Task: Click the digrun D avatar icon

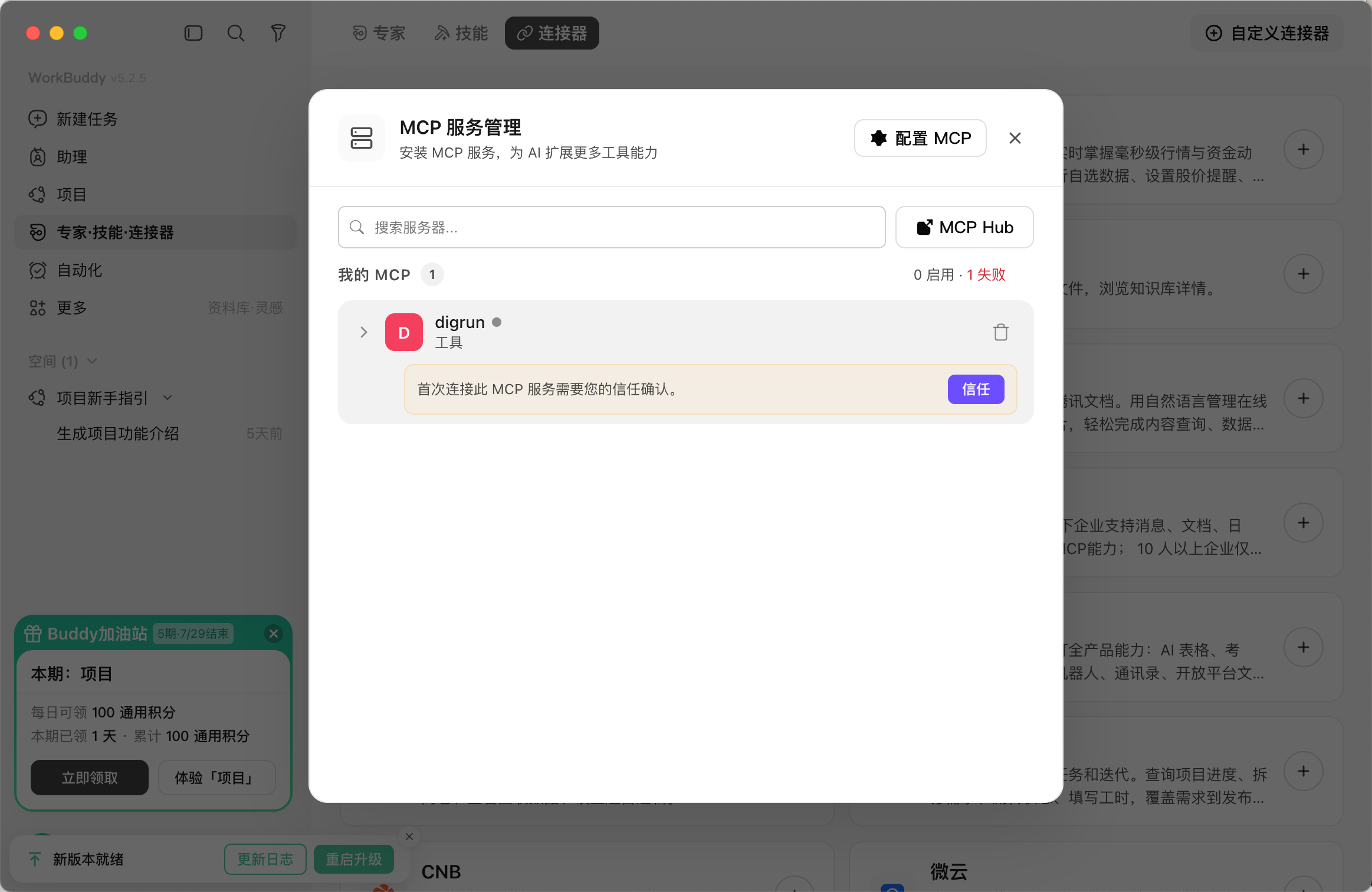Action: pyautogui.click(x=404, y=332)
